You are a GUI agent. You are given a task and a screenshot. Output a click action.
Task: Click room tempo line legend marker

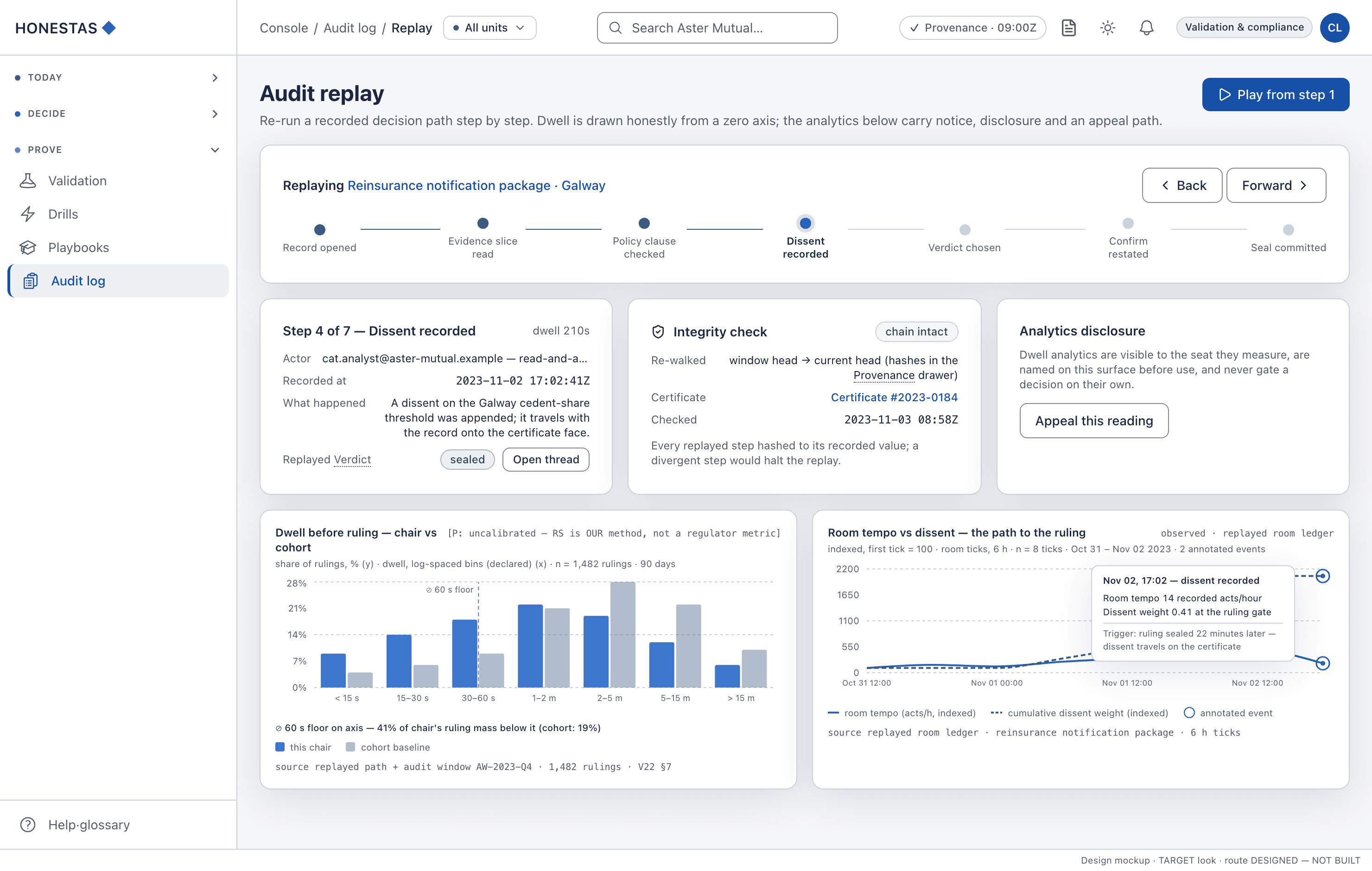pyautogui.click(x=833, y=713)
